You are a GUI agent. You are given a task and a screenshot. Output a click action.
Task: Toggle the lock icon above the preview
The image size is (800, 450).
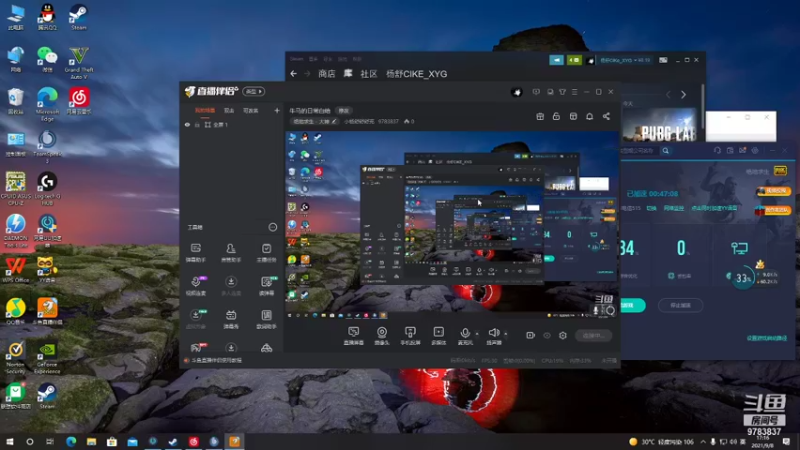pos(556,116)
